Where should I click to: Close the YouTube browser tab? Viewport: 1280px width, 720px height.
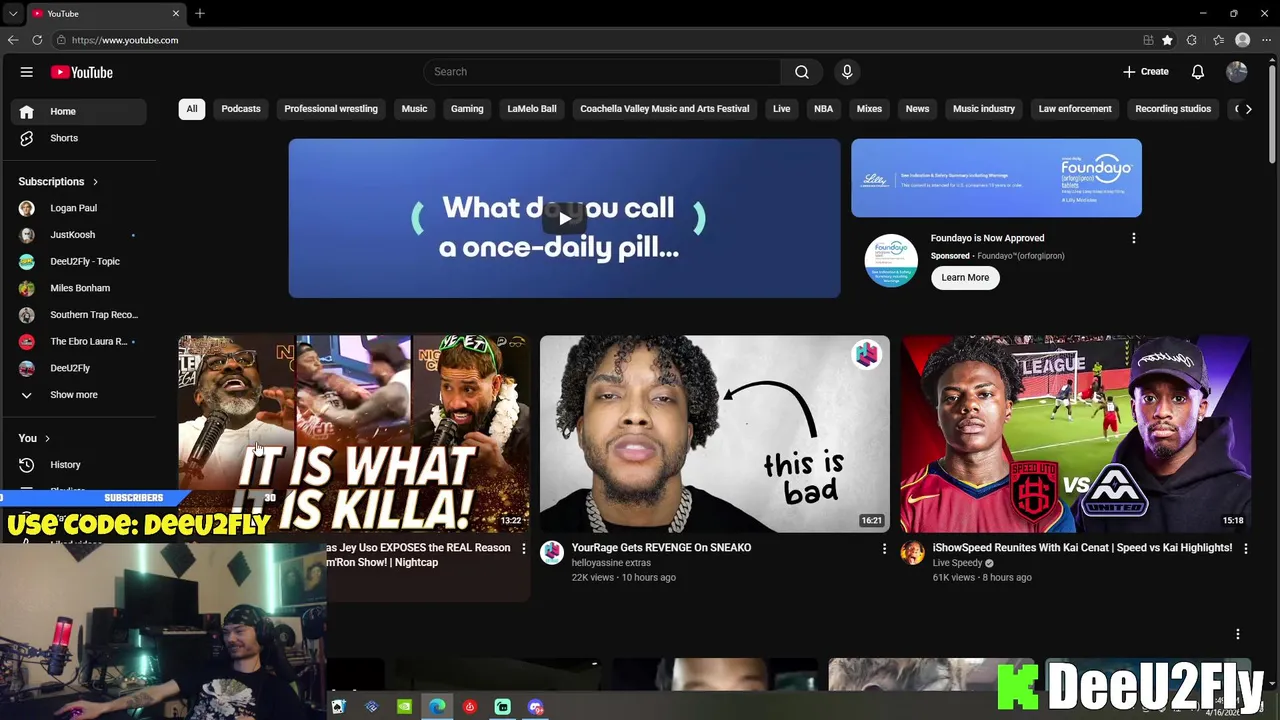click(x=176, y=14)
